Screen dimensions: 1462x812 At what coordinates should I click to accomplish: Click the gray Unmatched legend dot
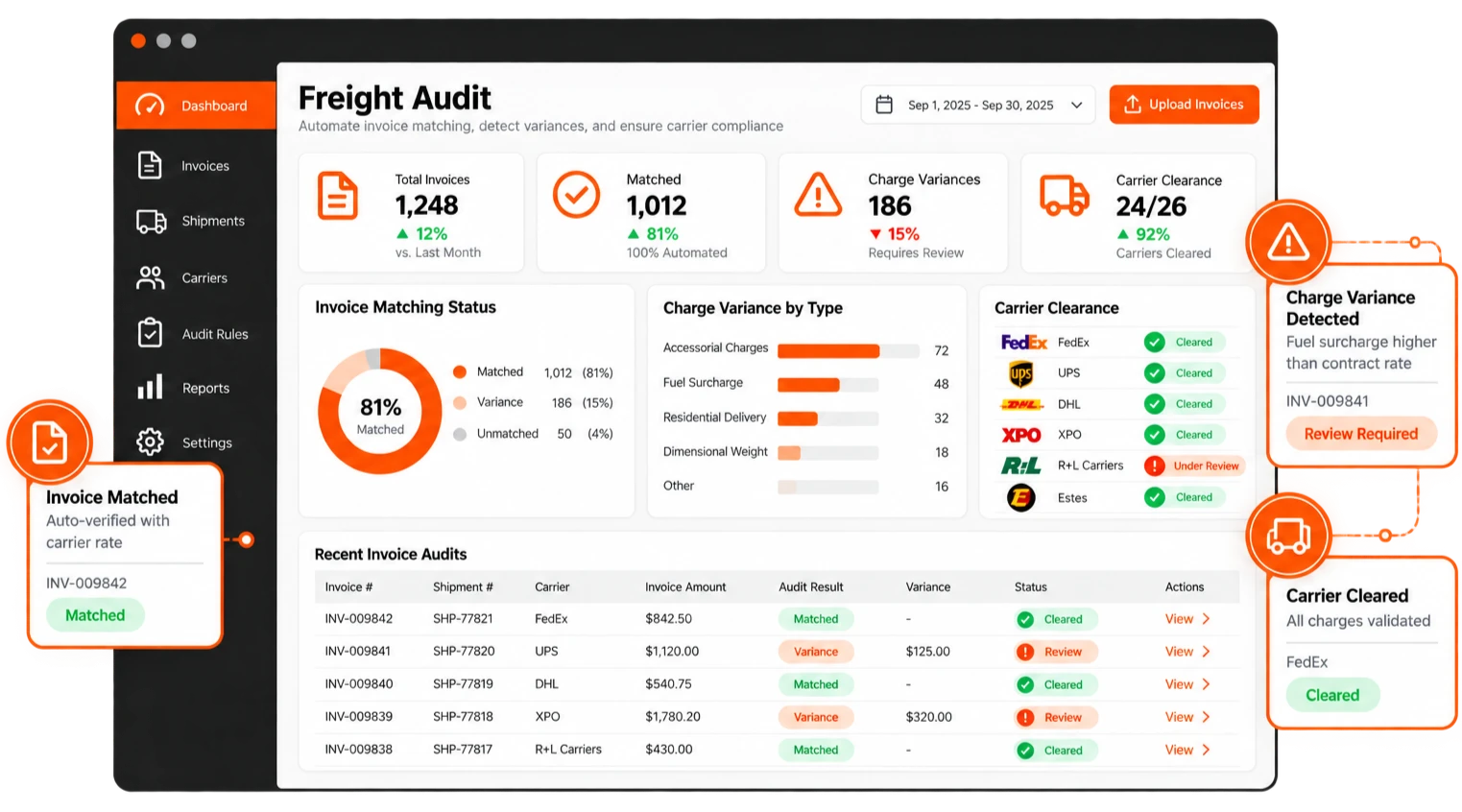460,434
